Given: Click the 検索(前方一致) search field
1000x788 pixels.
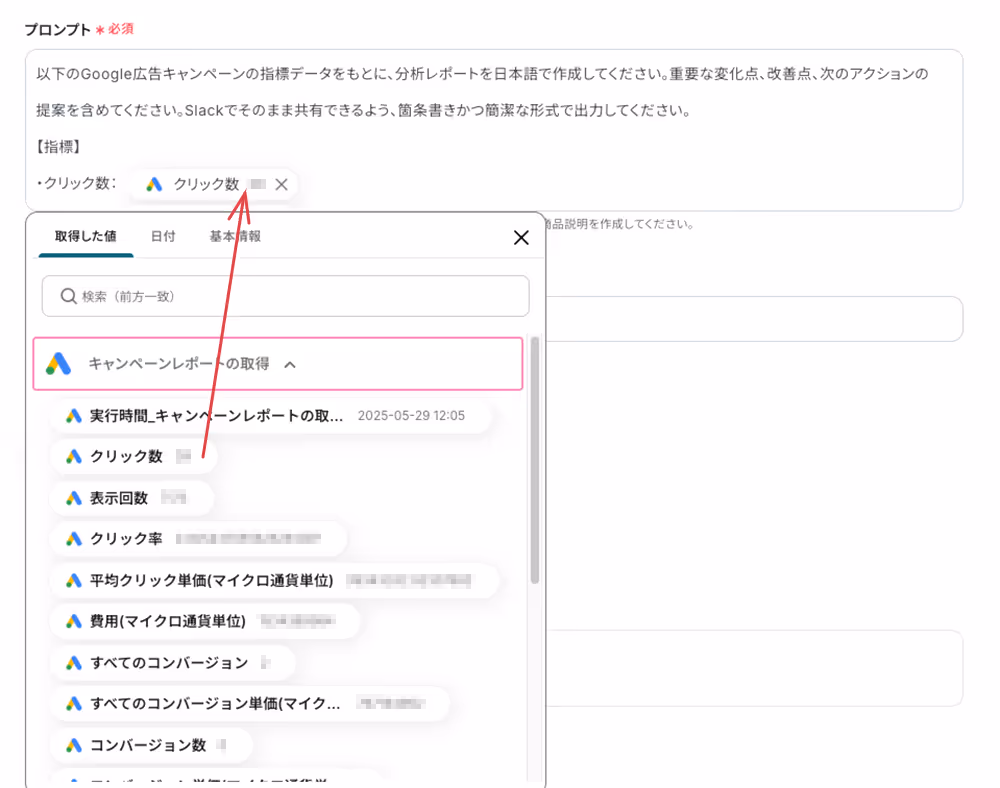Looking at the screenshot, I should pos(286,296).
